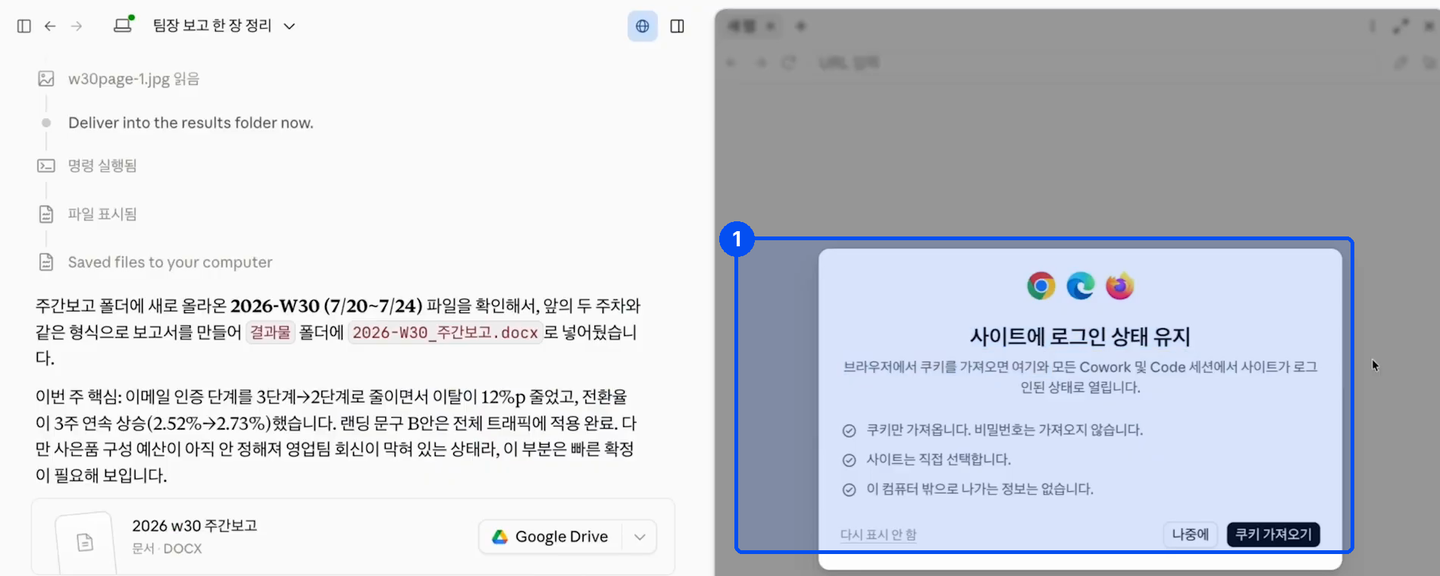Open the 파일 표시됨 step

pos(102,214)
